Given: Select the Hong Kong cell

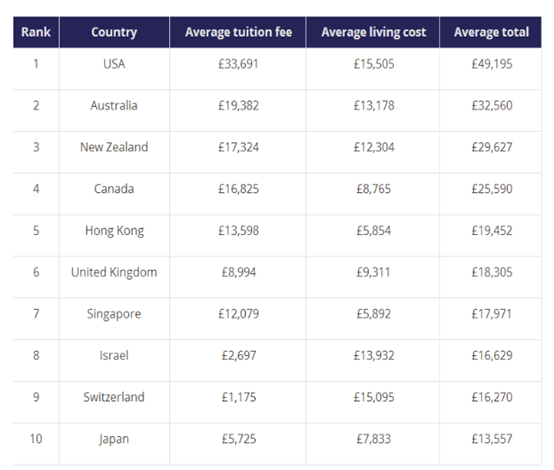Looking at the screenshot, I should pos(114,231).
